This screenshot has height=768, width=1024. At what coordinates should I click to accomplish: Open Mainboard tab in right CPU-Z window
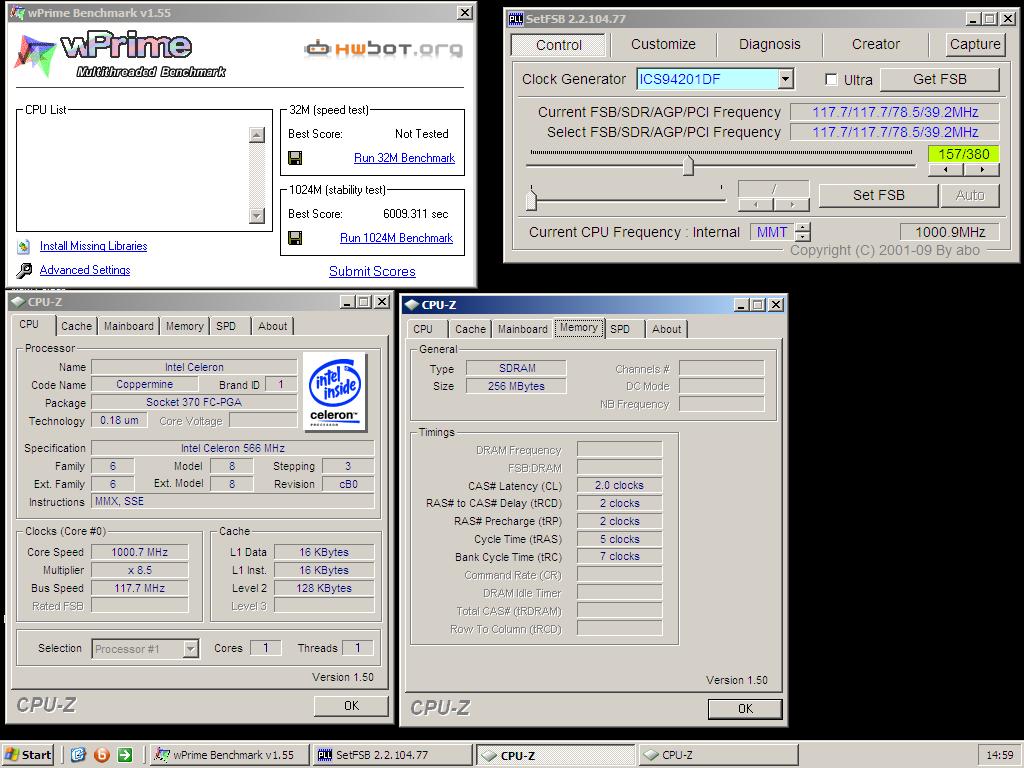point(522,329)
